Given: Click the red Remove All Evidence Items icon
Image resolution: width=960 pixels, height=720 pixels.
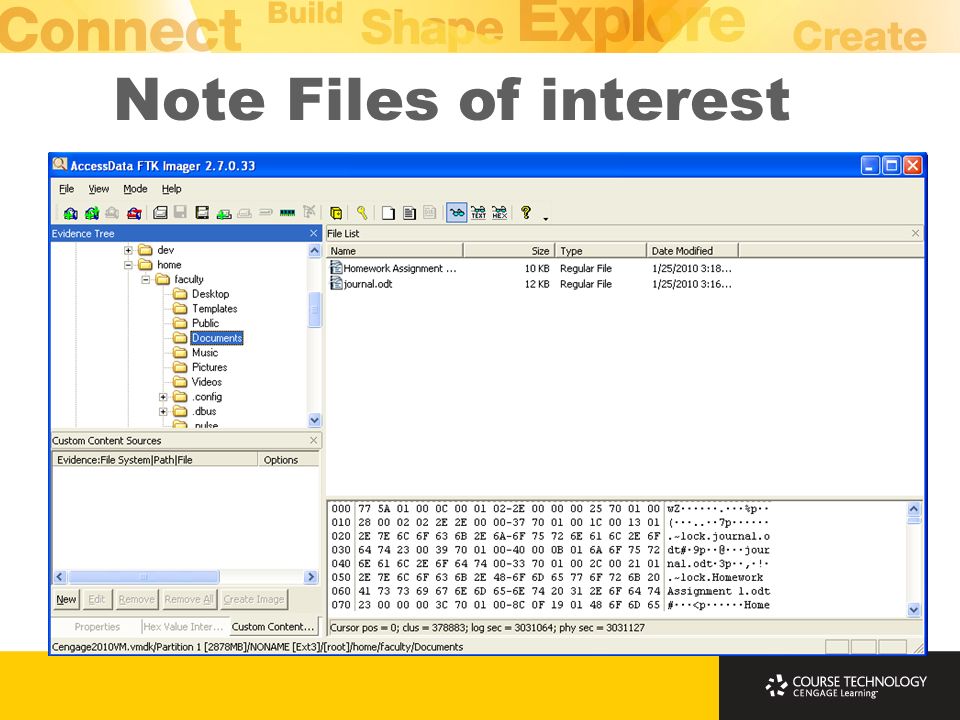Looking at the screenshot, I should tap(134, 212).
